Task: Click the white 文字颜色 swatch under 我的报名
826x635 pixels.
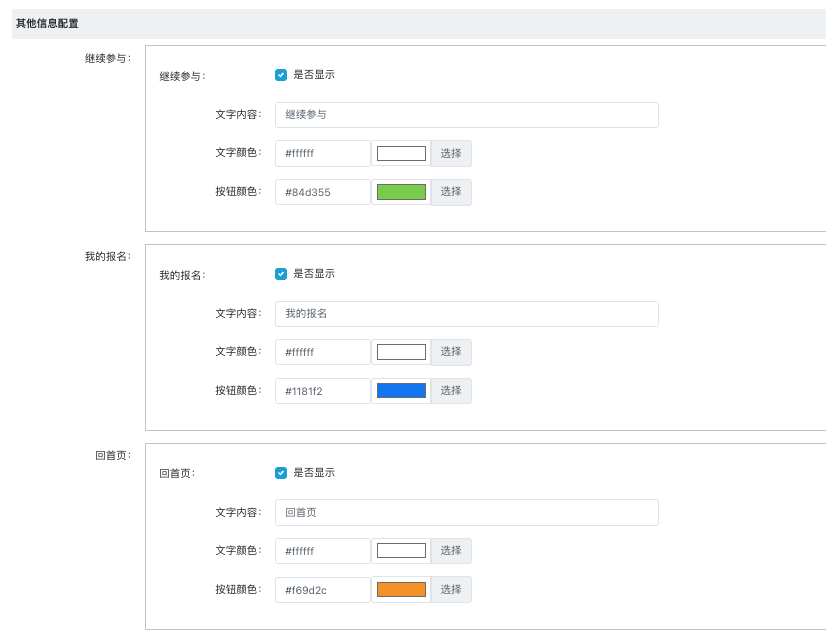Action: point(401,352)
